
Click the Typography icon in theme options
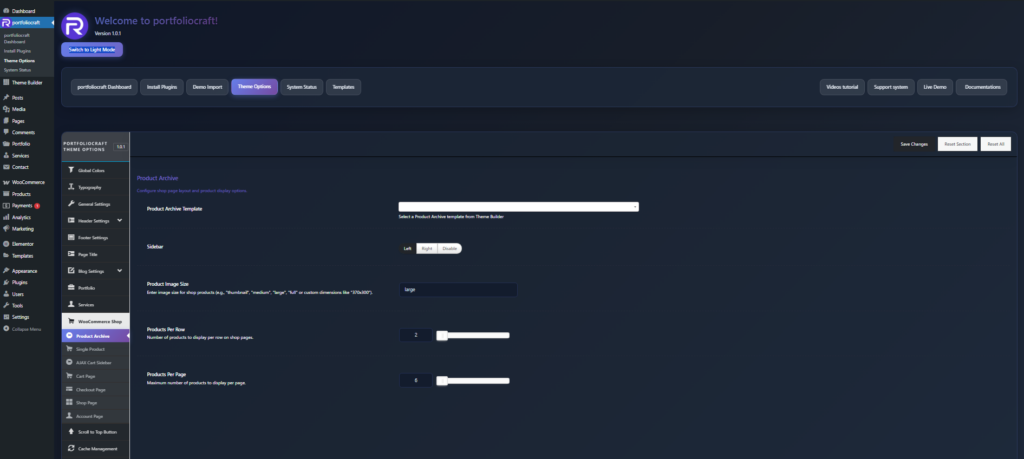(70, 187)
